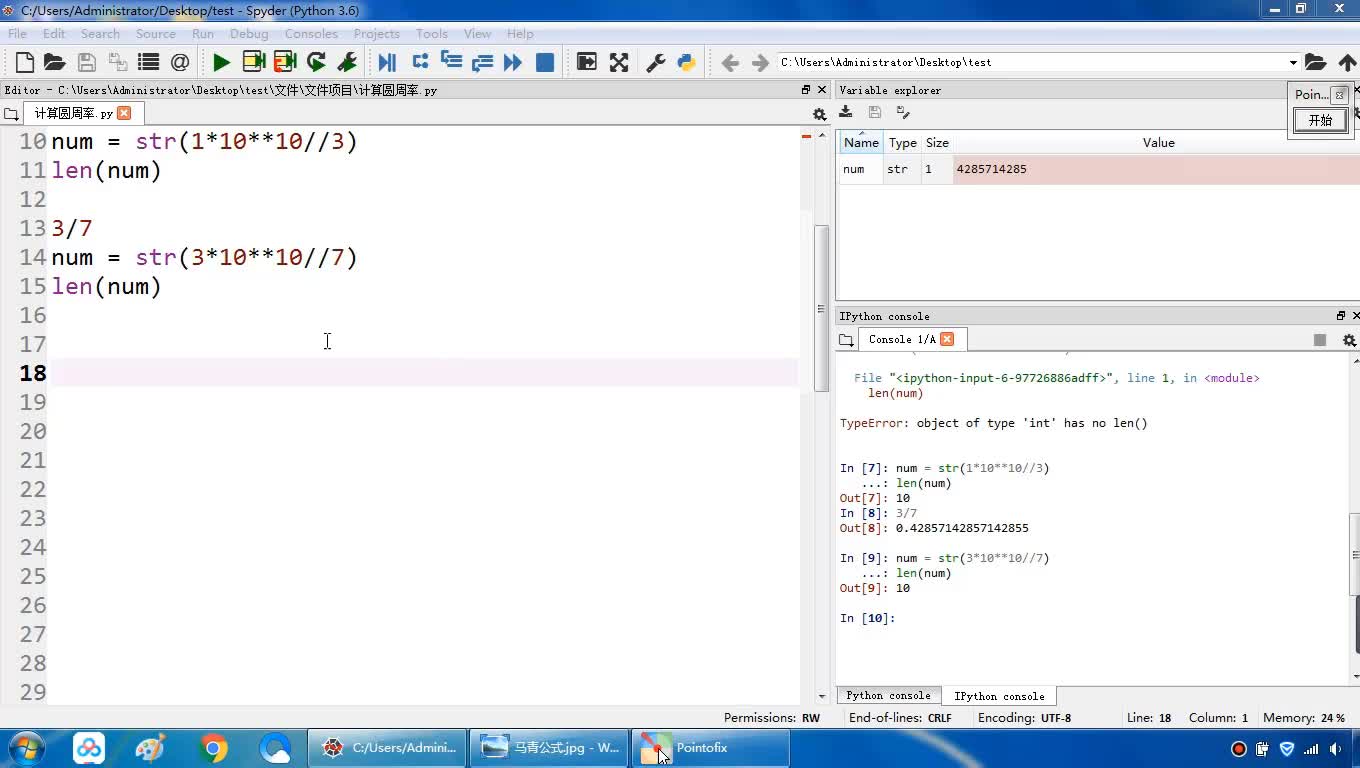
Task: Open the Python path manager icon
Action: tap(686, 62)
